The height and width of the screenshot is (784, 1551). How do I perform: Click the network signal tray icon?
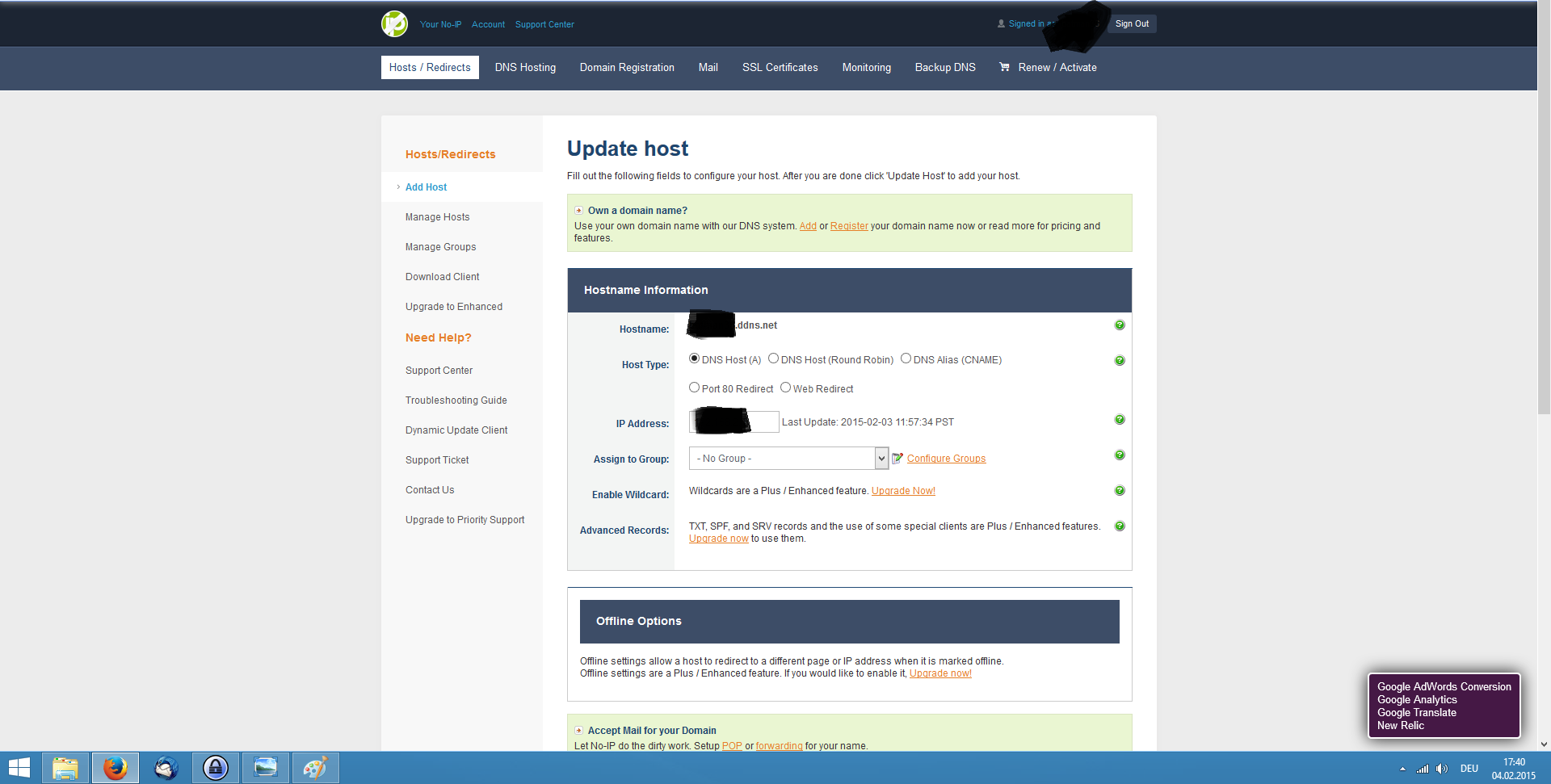click(x=1423, y=769)
